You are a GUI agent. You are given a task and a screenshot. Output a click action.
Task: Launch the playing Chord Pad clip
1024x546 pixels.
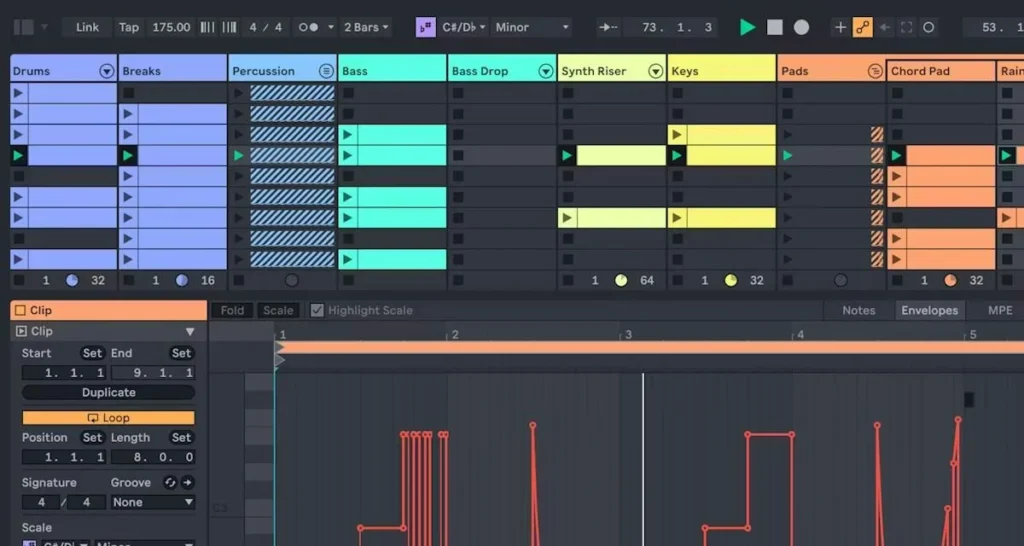[896, 155]
